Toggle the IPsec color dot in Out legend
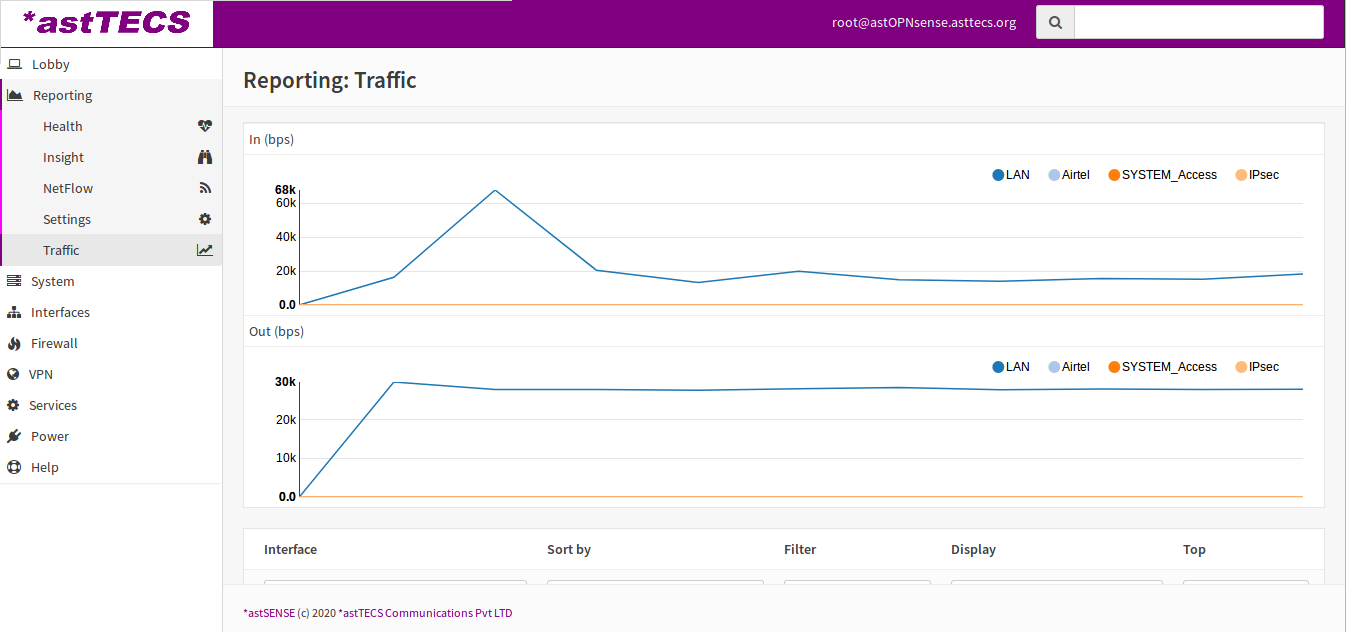Screen dimensions: 1346x632 click(x=1241, y=367)
